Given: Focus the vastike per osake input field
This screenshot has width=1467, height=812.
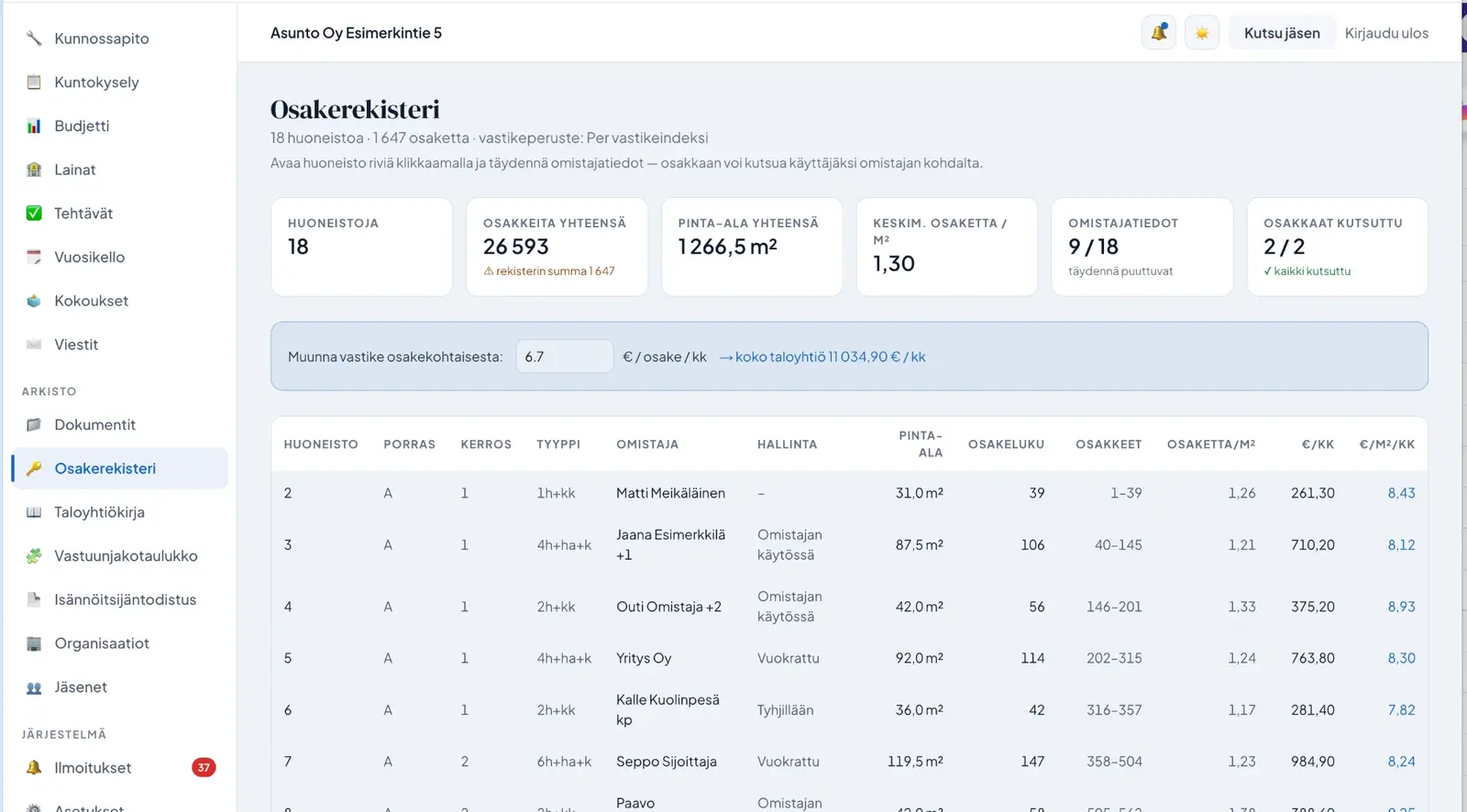Looking at the screenshot, I should pos(564,357).
